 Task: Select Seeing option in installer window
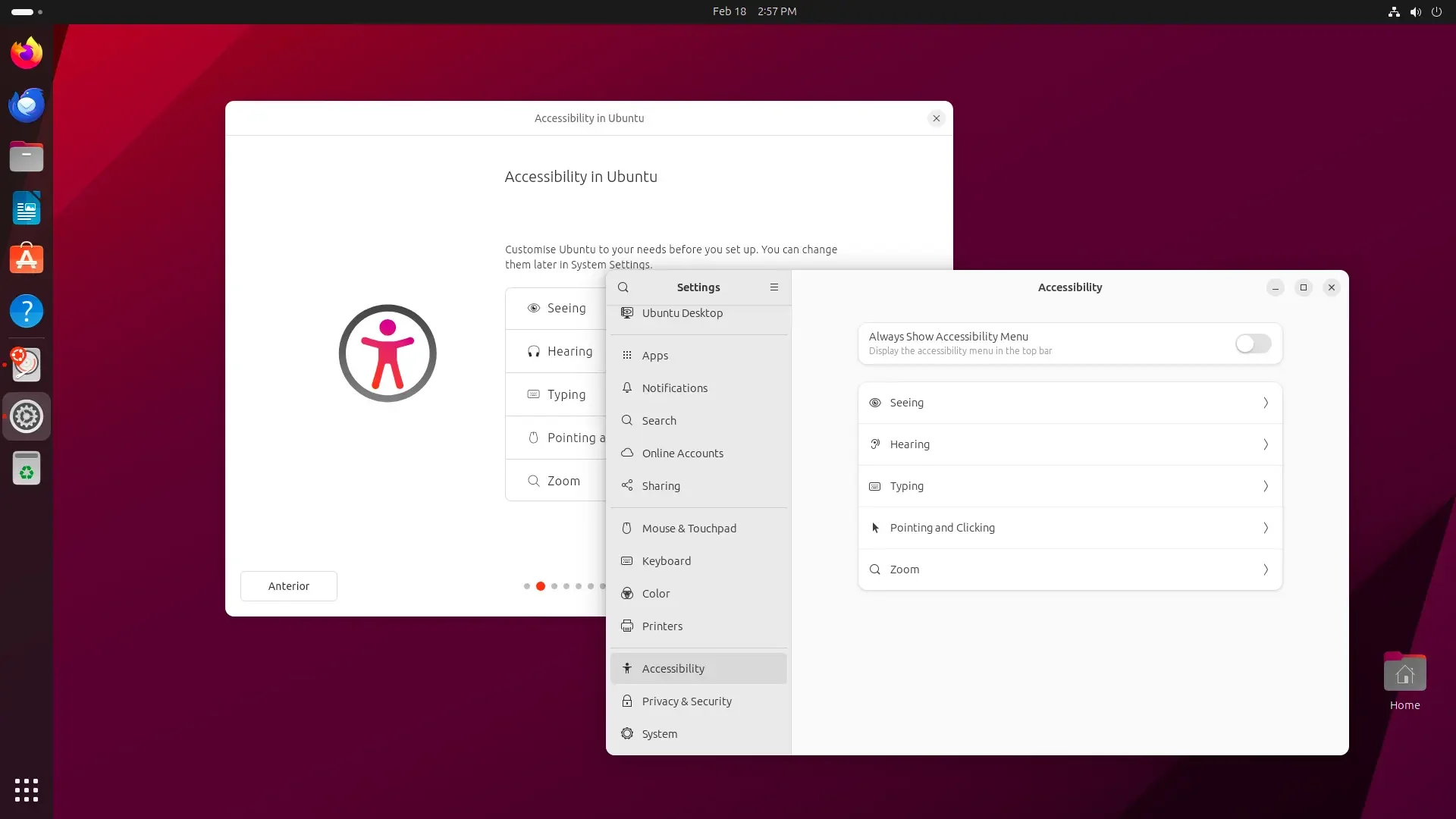556,309
